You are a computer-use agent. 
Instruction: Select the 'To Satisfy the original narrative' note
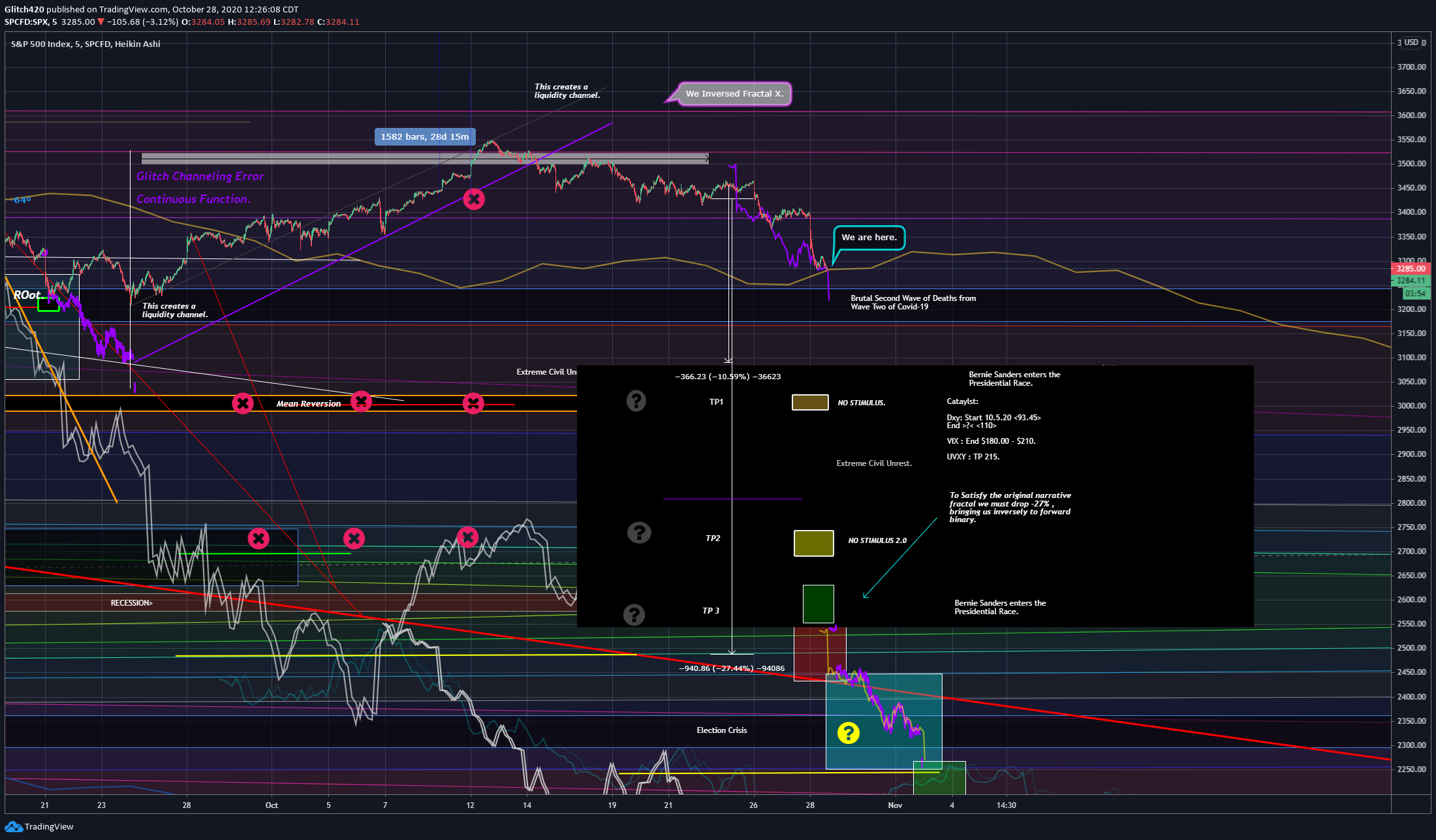tap(1010, 507)
